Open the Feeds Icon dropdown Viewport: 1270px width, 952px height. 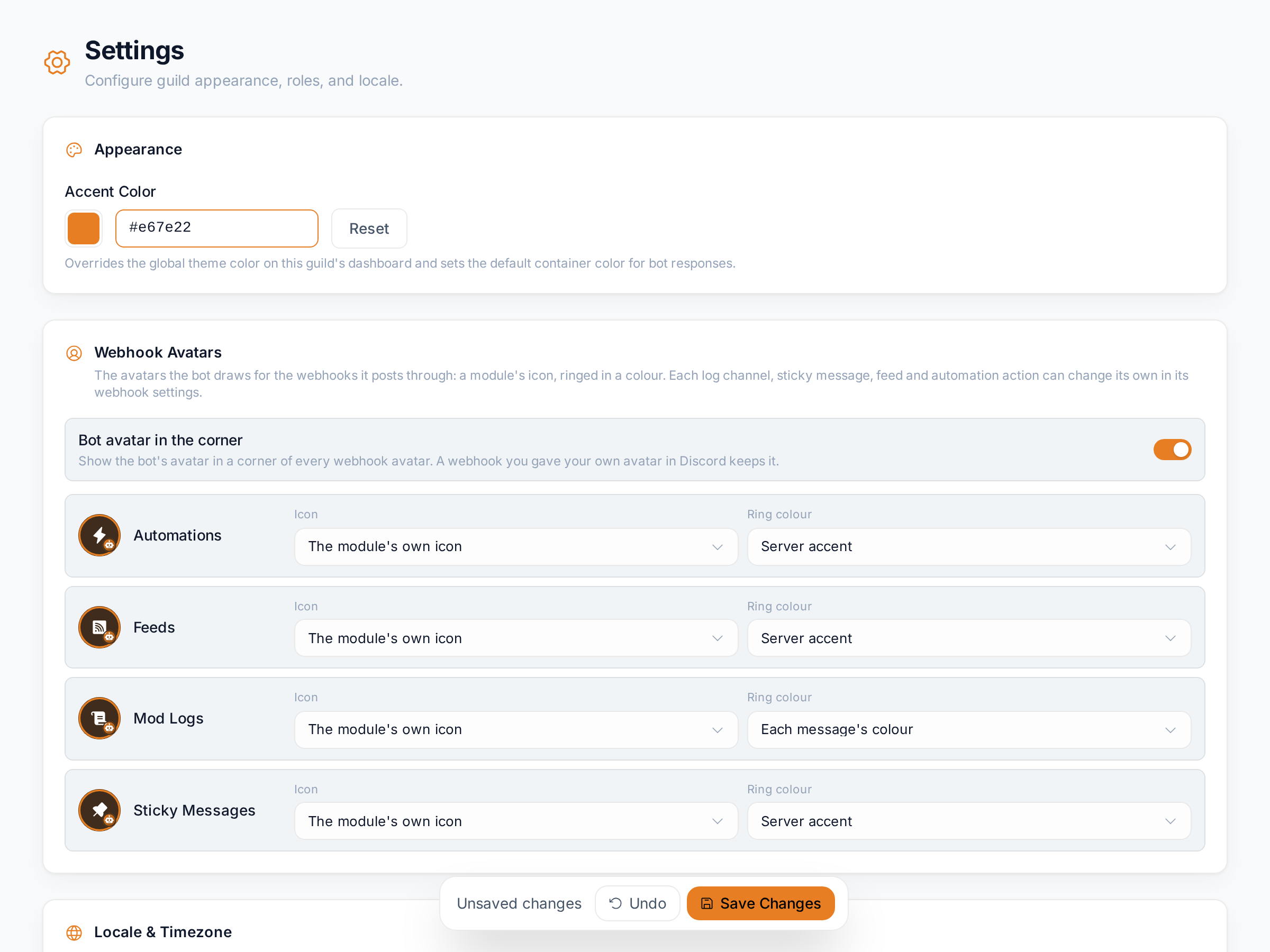(515, 638)
